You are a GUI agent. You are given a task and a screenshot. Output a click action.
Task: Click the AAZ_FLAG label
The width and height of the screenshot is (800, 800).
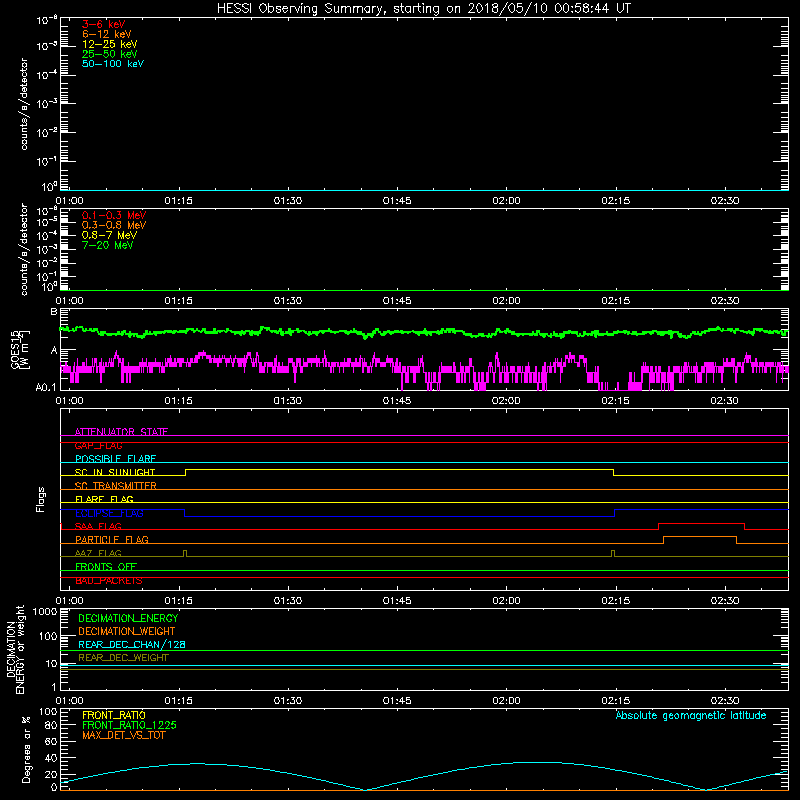(x=98, y=553)
